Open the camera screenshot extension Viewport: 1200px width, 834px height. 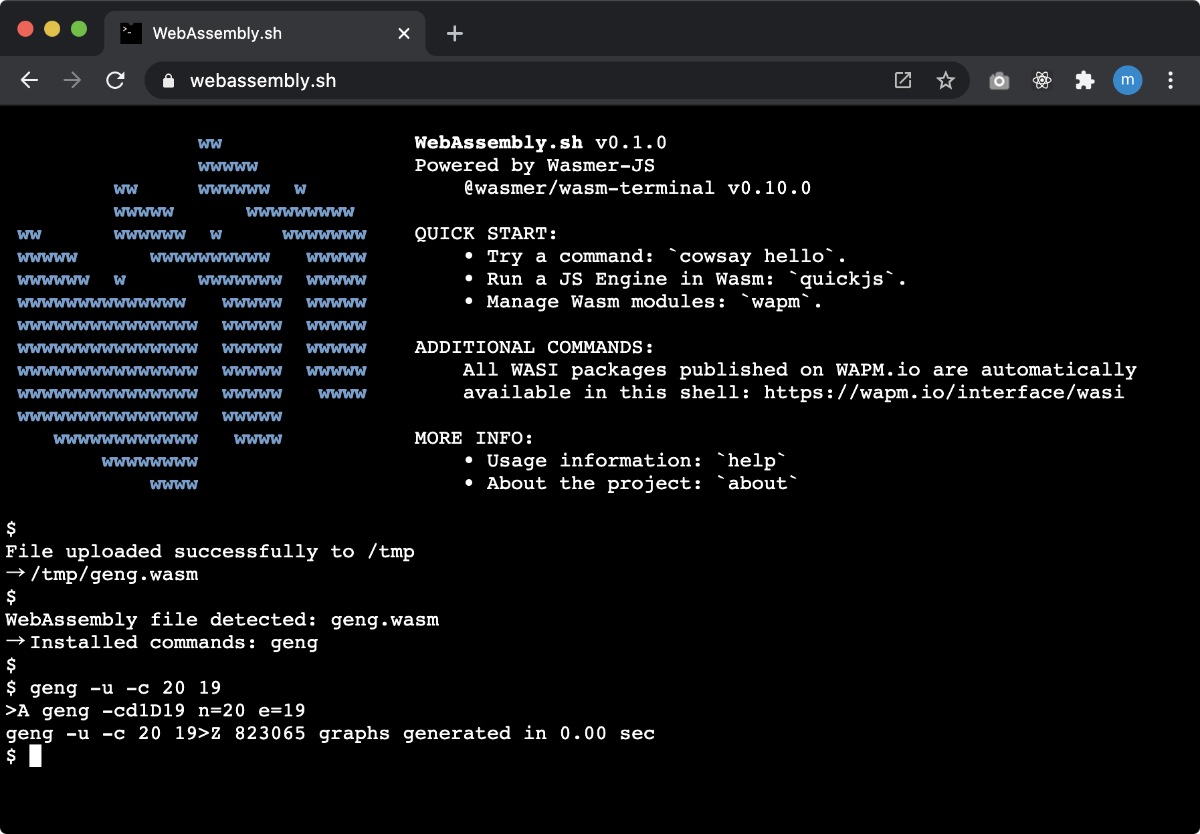point(999,81)
